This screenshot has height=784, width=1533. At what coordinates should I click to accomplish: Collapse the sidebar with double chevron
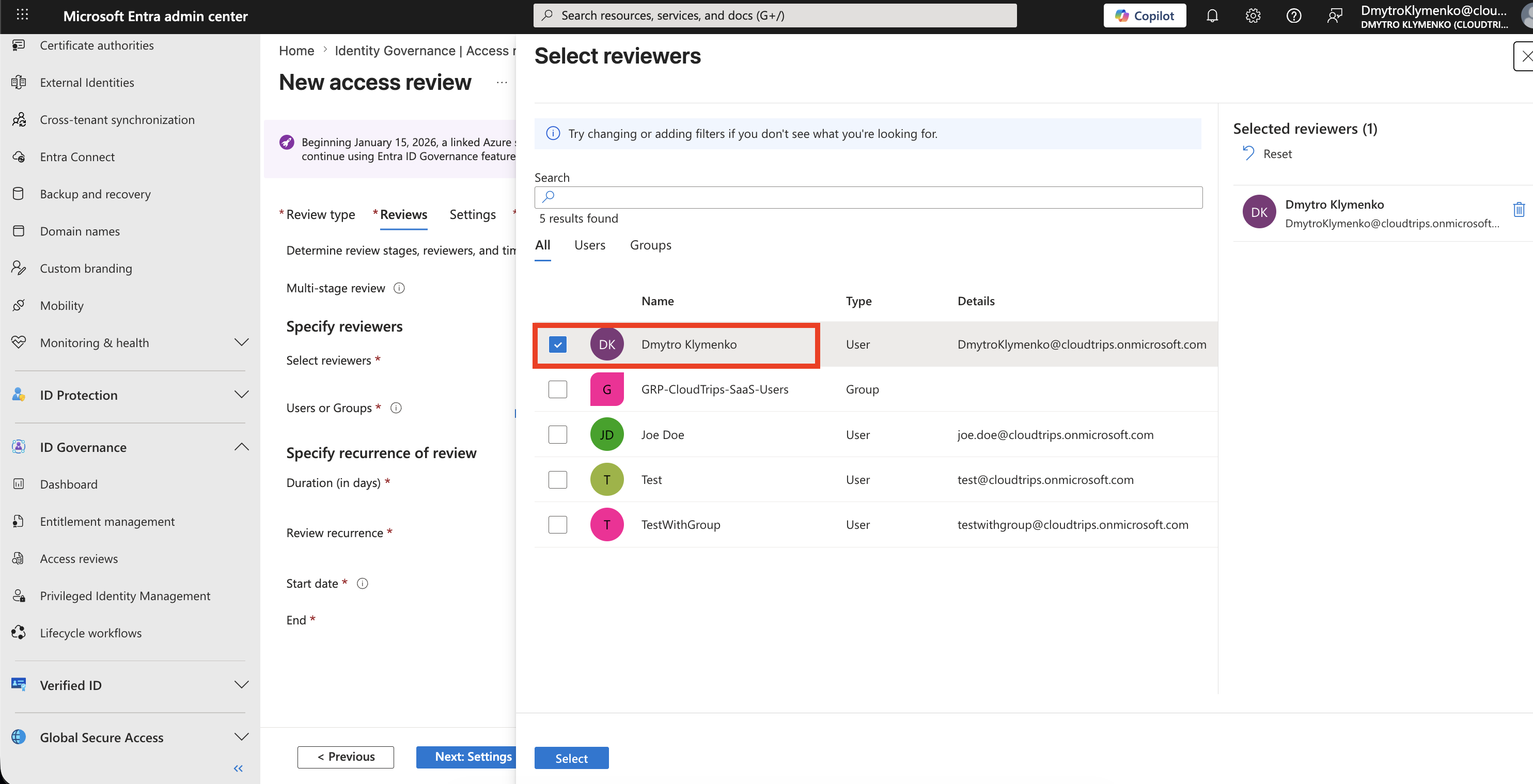[x=239, y=769]
